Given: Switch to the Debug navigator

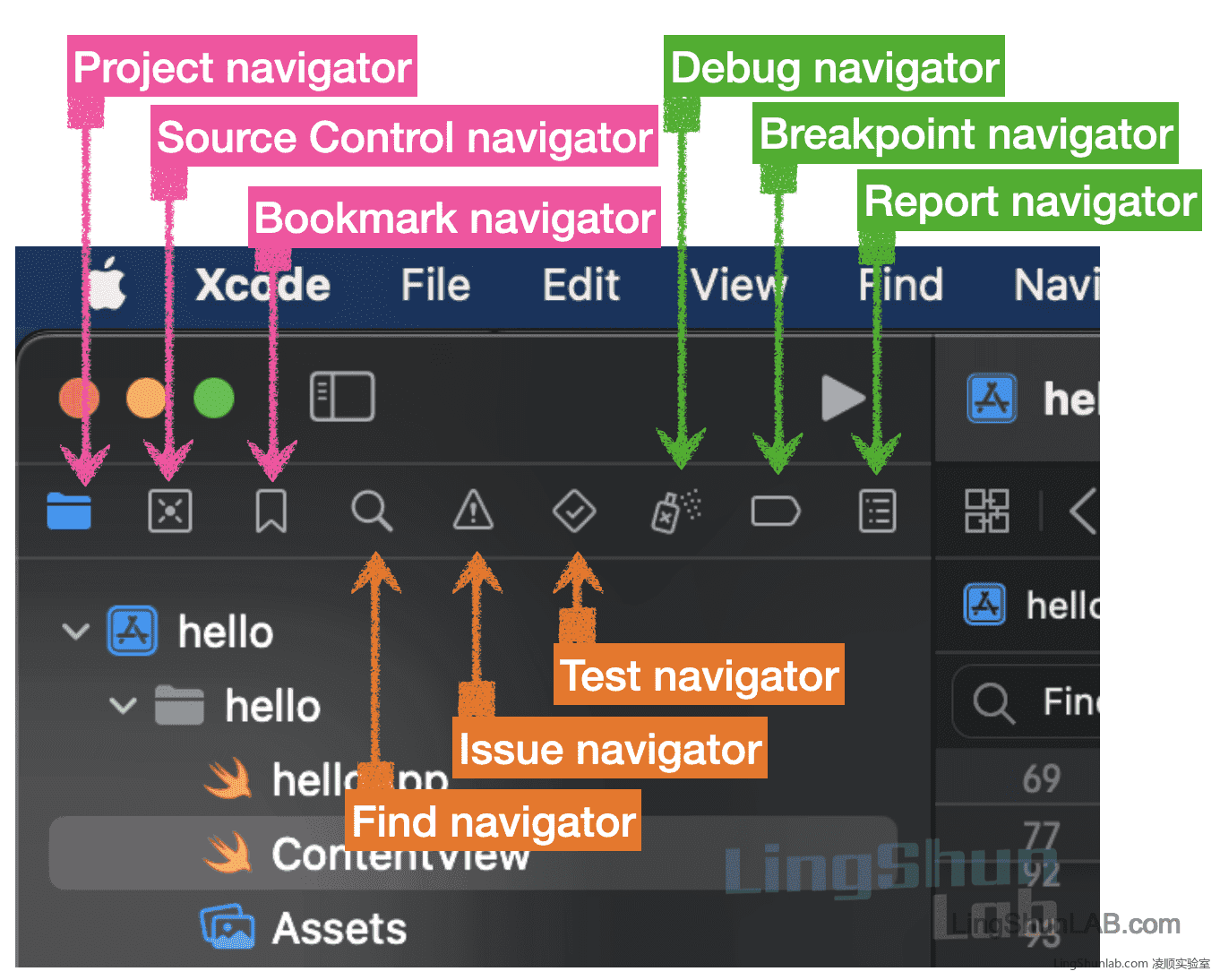Looking at the screenshot, I should 675,511.
